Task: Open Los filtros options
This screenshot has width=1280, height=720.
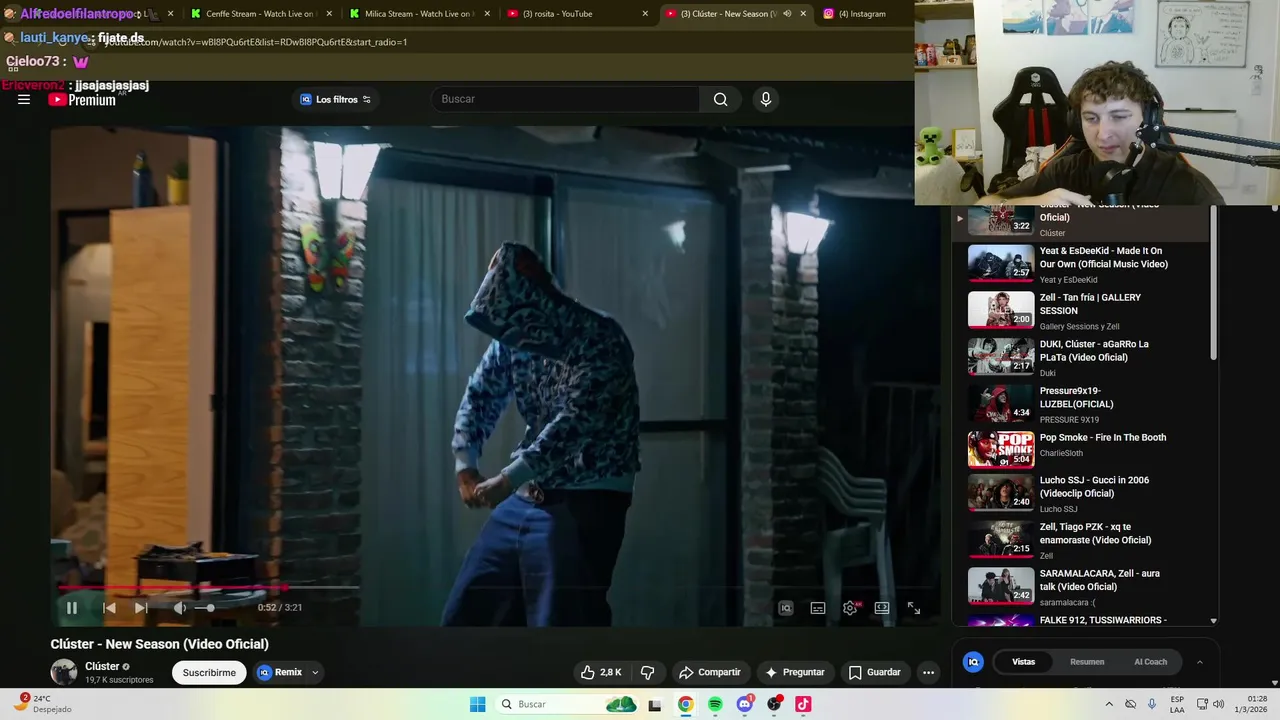Action: (335, 99)
